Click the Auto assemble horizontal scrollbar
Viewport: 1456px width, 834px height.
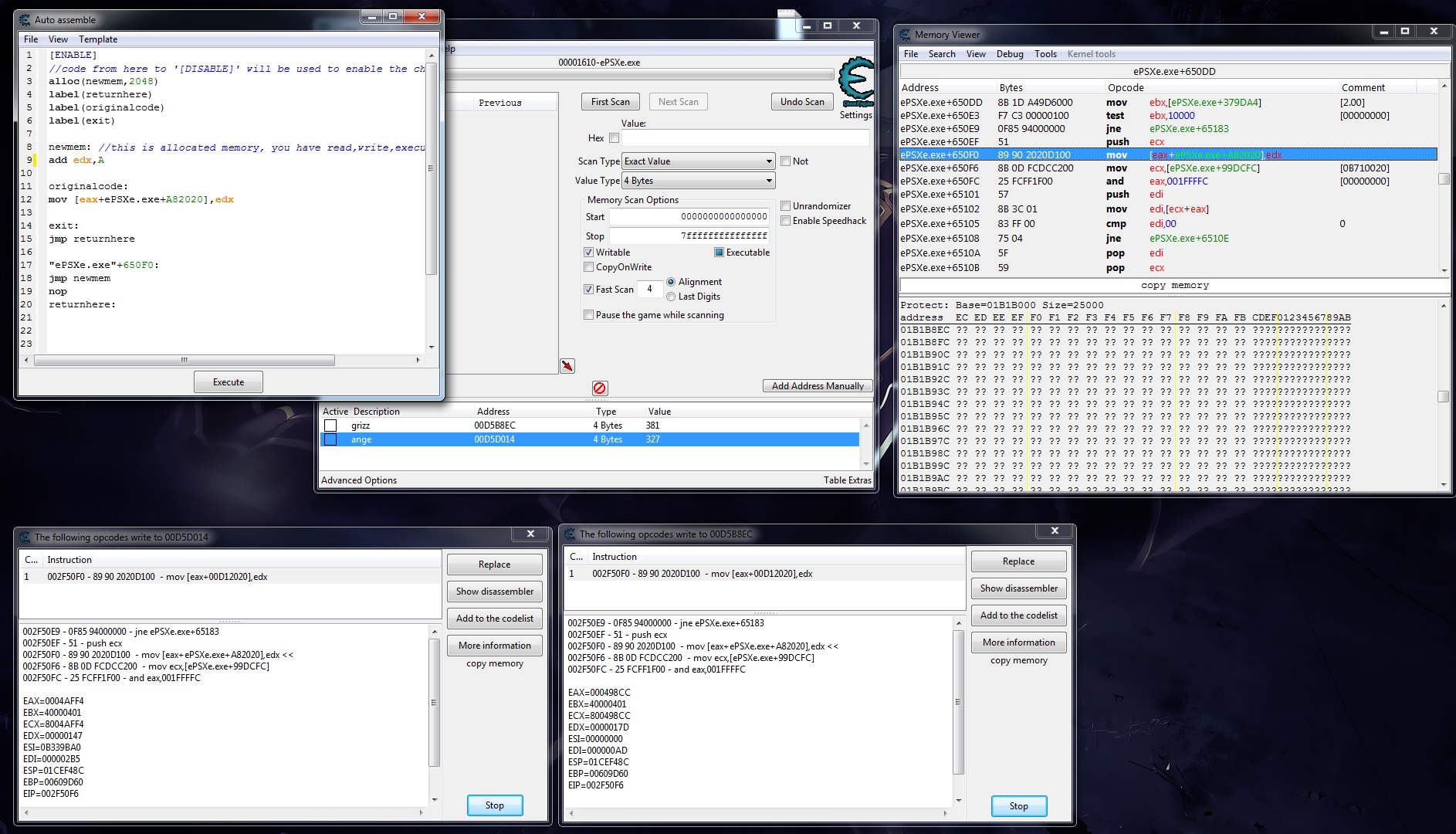[184, 360]
